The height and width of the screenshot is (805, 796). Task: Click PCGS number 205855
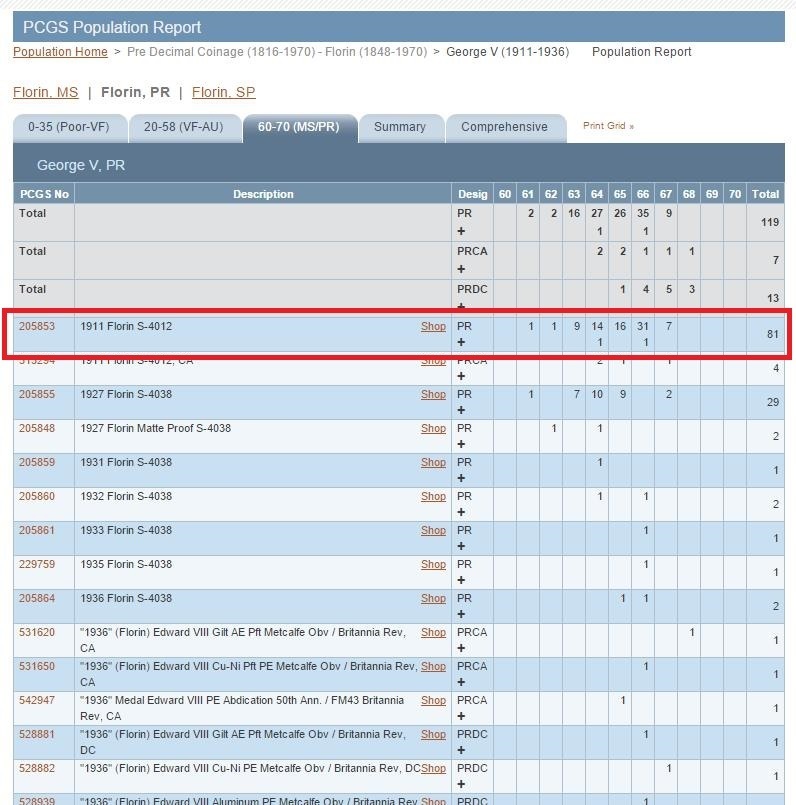point(37,394)
